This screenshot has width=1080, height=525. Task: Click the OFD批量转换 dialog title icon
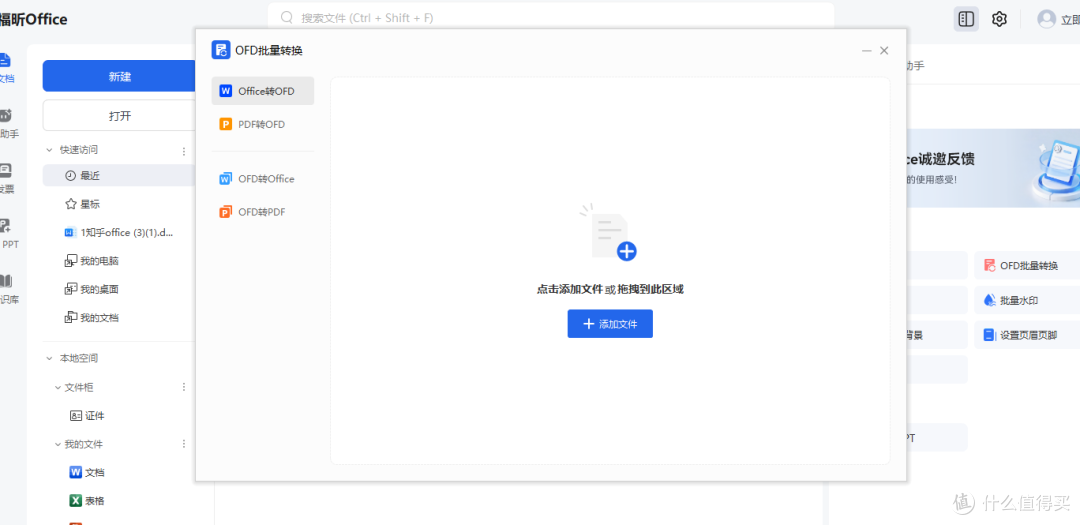point(220,50)
